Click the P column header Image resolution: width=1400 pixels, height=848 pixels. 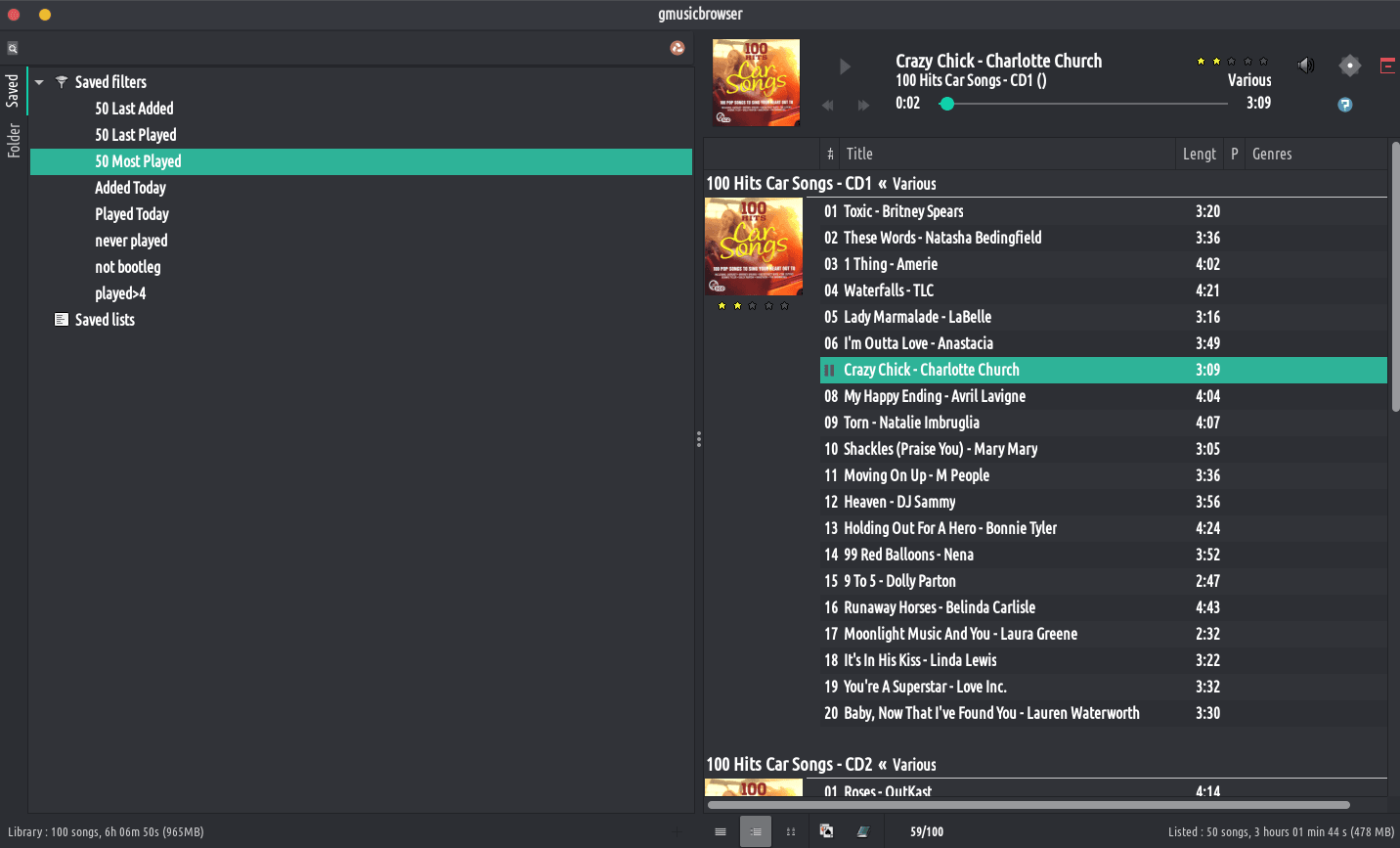1235,154
